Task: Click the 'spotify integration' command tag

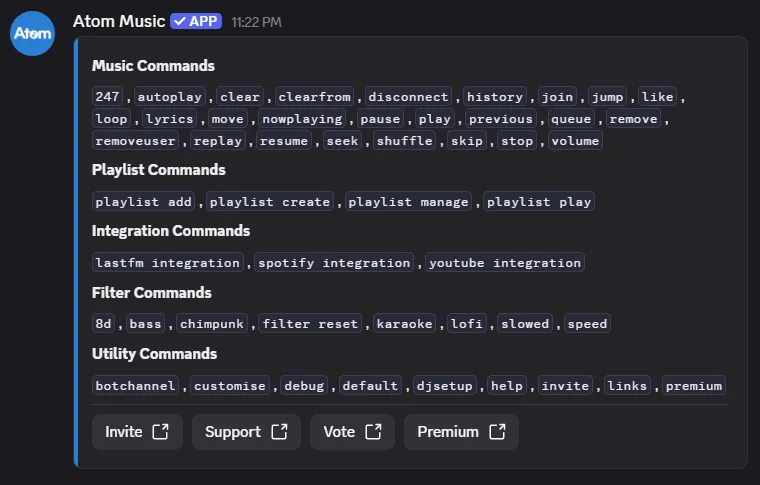Action: pyautogui.click(x=334, y=263)
